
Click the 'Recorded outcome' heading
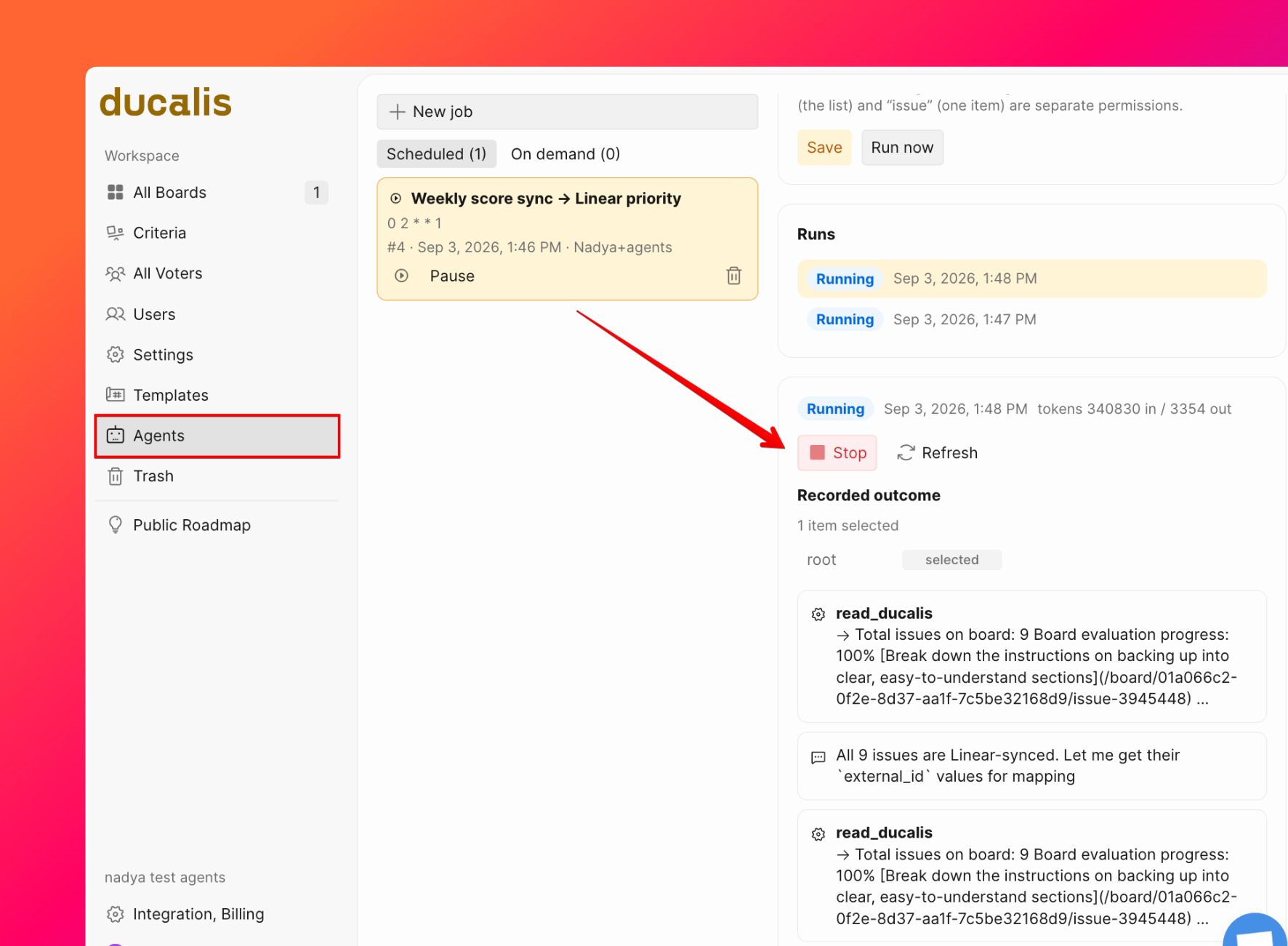(869, 495)
